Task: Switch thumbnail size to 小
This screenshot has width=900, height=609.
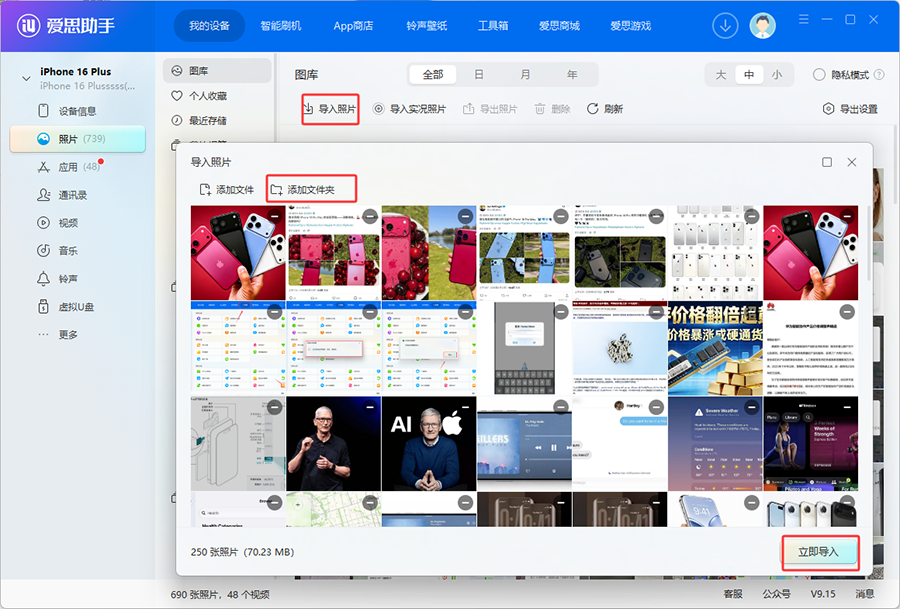Action: click(777, 75)
